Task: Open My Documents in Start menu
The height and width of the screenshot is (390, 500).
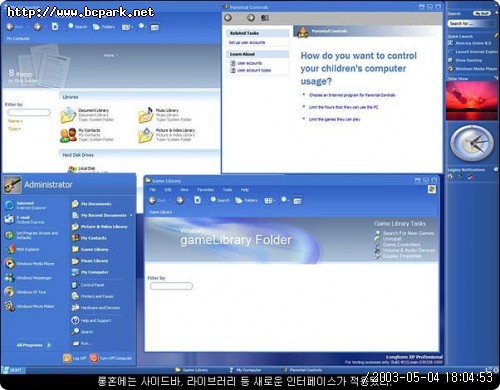Action: click(92, 204)
